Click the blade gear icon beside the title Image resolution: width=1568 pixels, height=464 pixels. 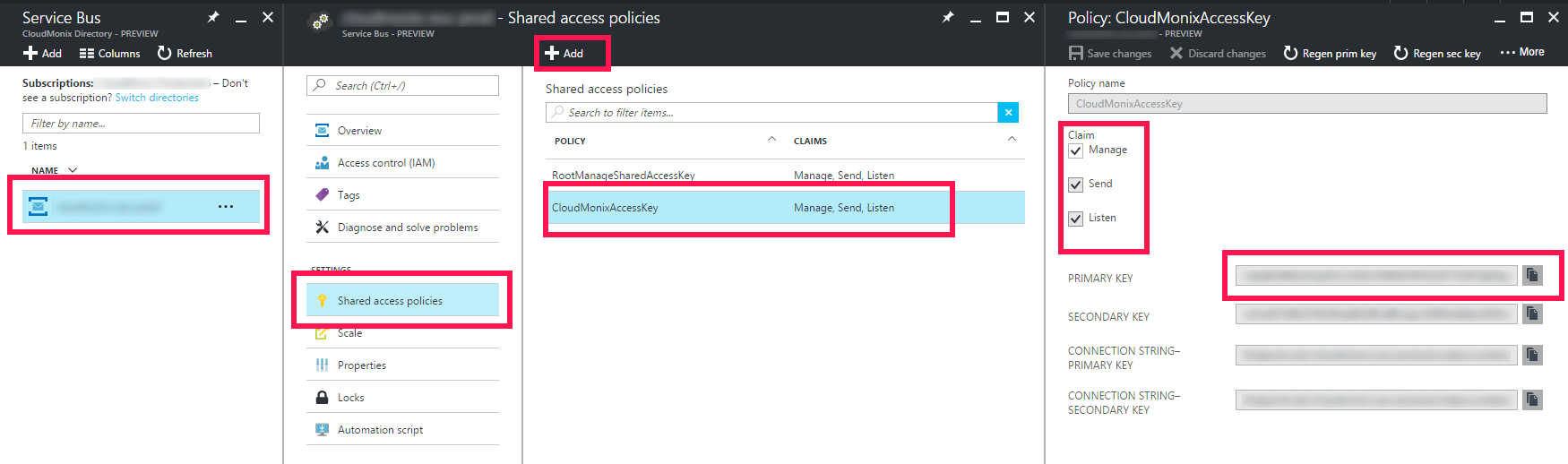[320, 21]
